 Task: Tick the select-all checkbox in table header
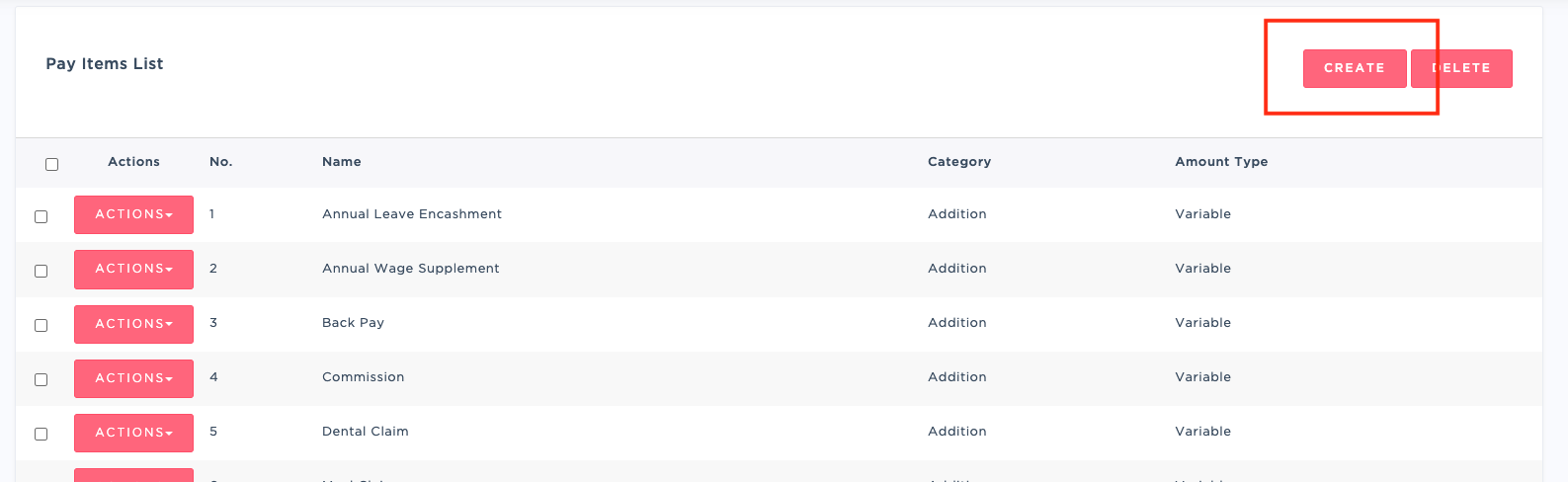pyautogui.click(x=52, y=165)
